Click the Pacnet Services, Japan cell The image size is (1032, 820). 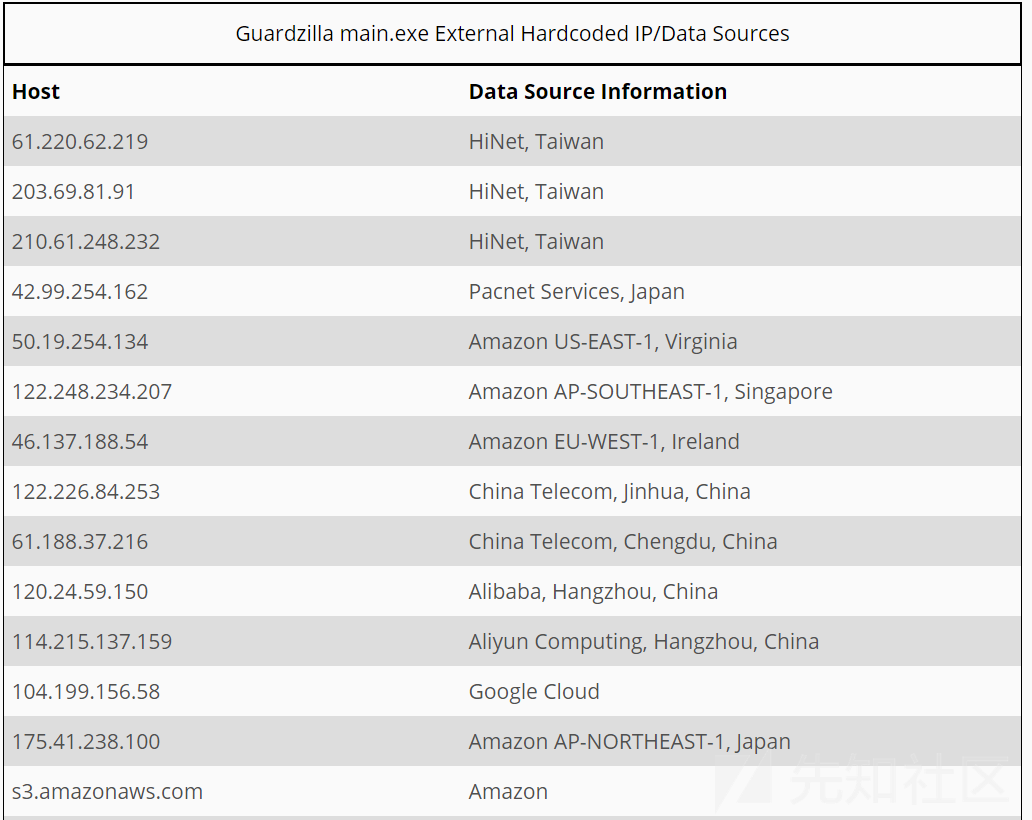(577, 292)
